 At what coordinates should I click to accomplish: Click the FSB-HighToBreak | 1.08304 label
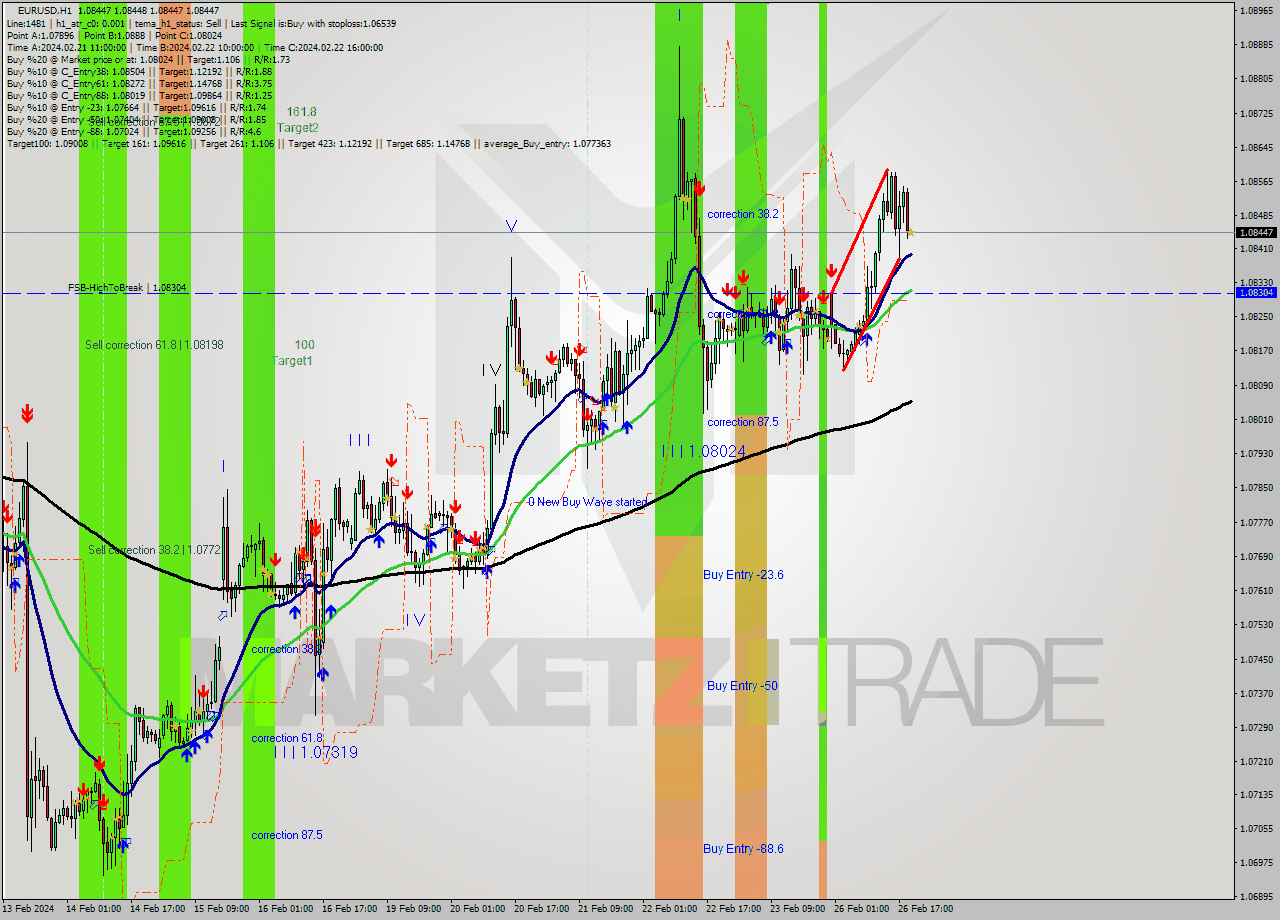click(x=127, y=288)
